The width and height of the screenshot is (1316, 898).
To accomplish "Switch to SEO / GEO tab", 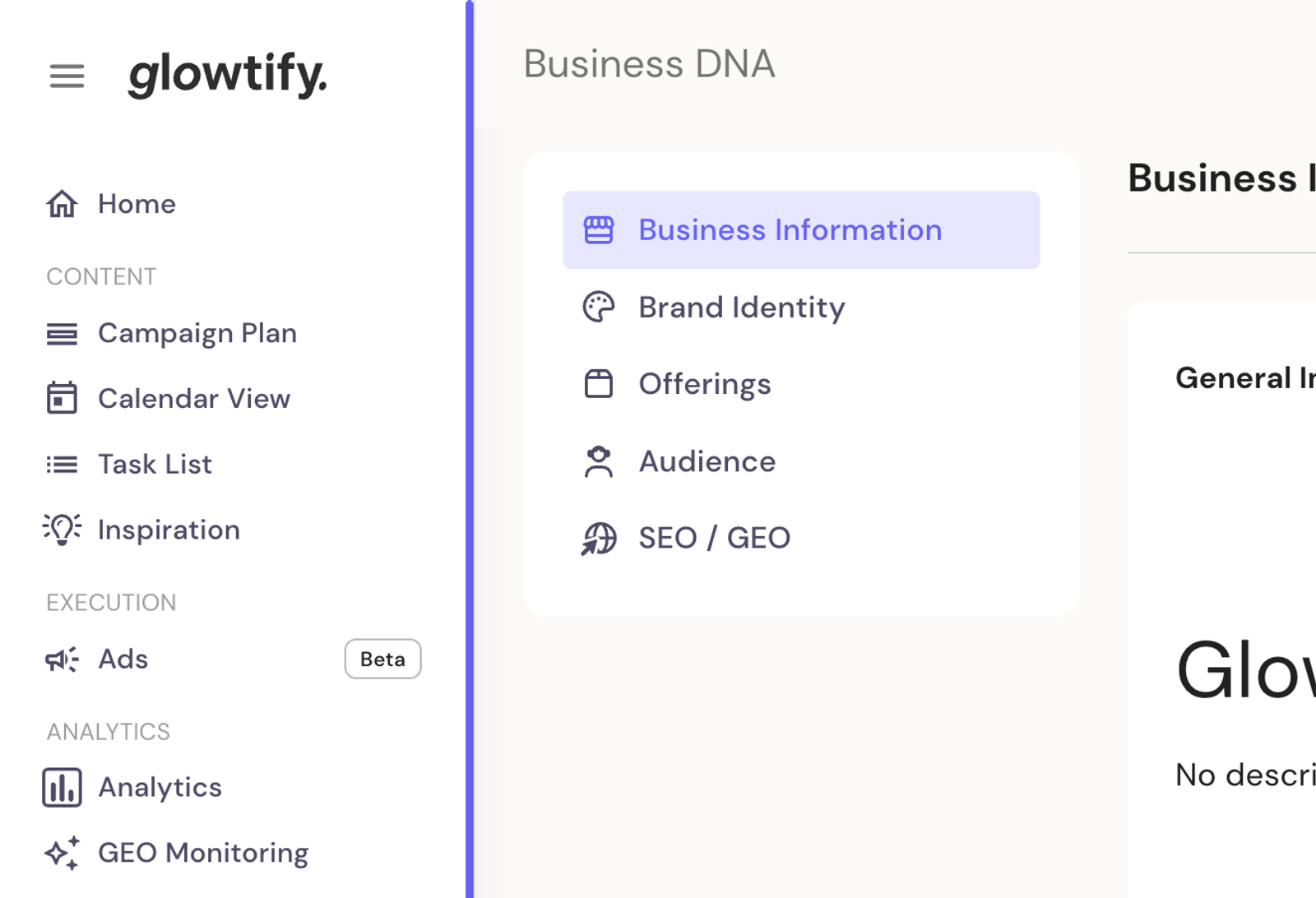I will point(801,539).
